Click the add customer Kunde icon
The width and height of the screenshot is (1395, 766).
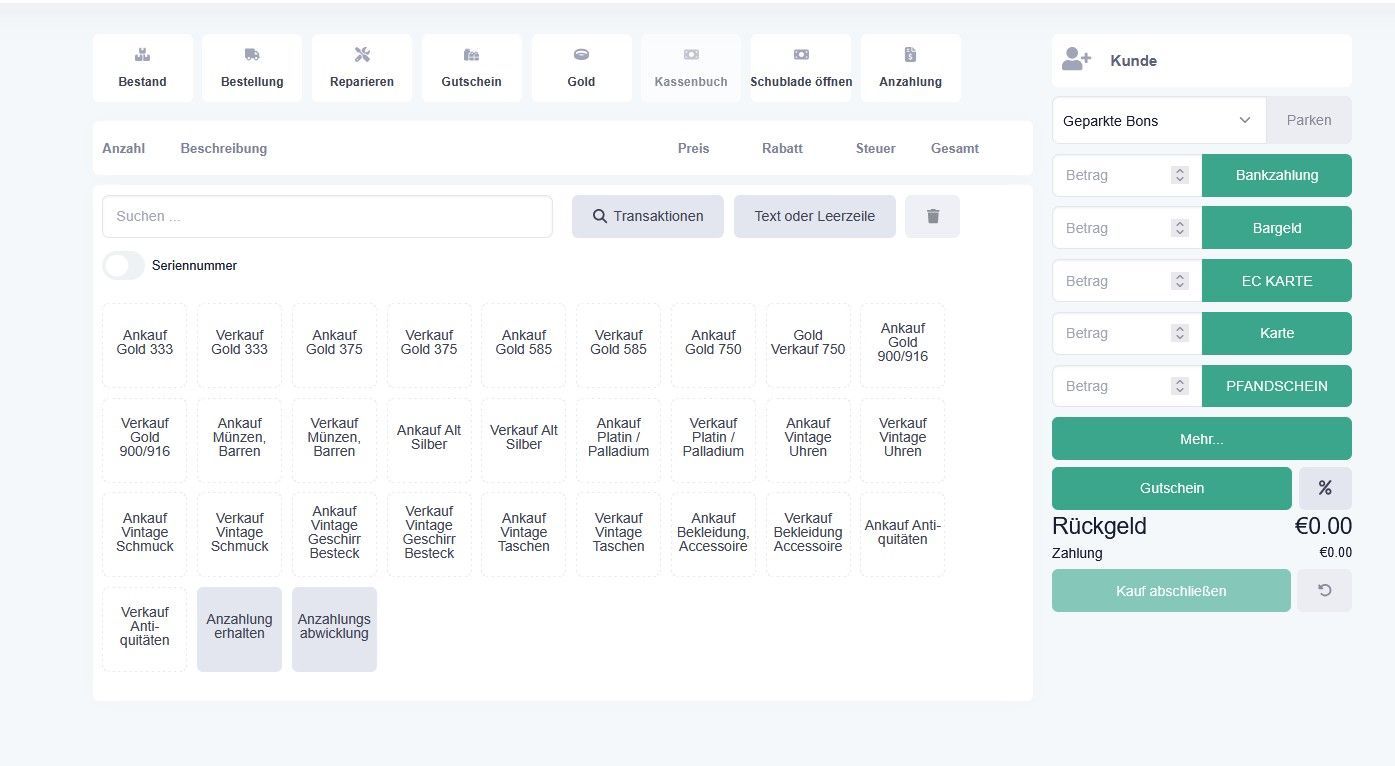[1076, 60]
